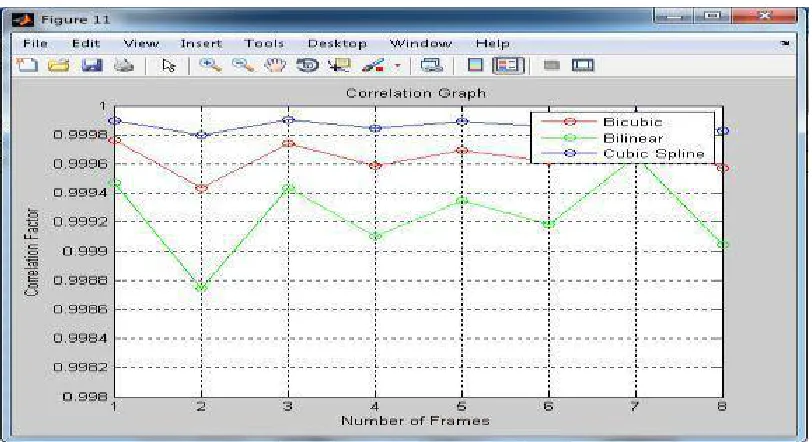Image resolution: width=812 pixels, height=442 pixels.
Task: Select the Bicubic legend entry
Action: (x=633, y=122)
